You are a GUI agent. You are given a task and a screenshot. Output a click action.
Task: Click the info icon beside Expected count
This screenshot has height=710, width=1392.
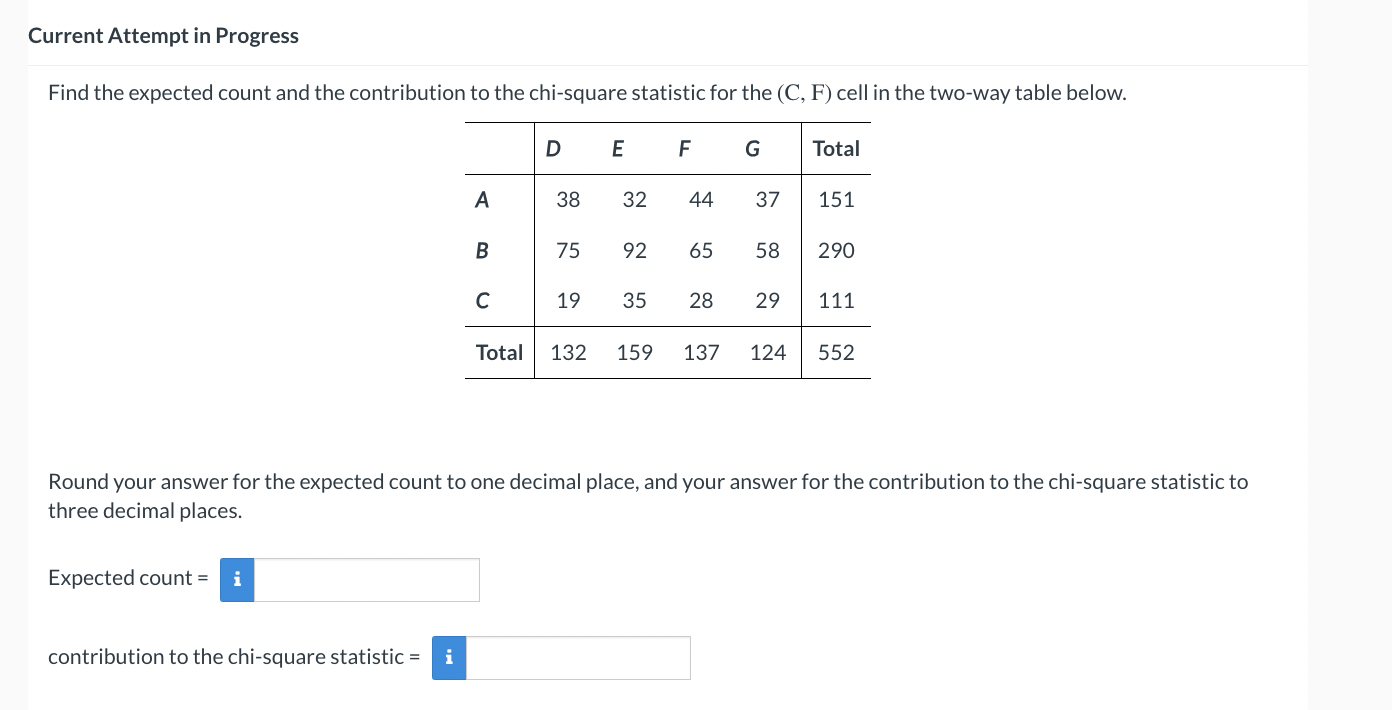coord(237,579)
